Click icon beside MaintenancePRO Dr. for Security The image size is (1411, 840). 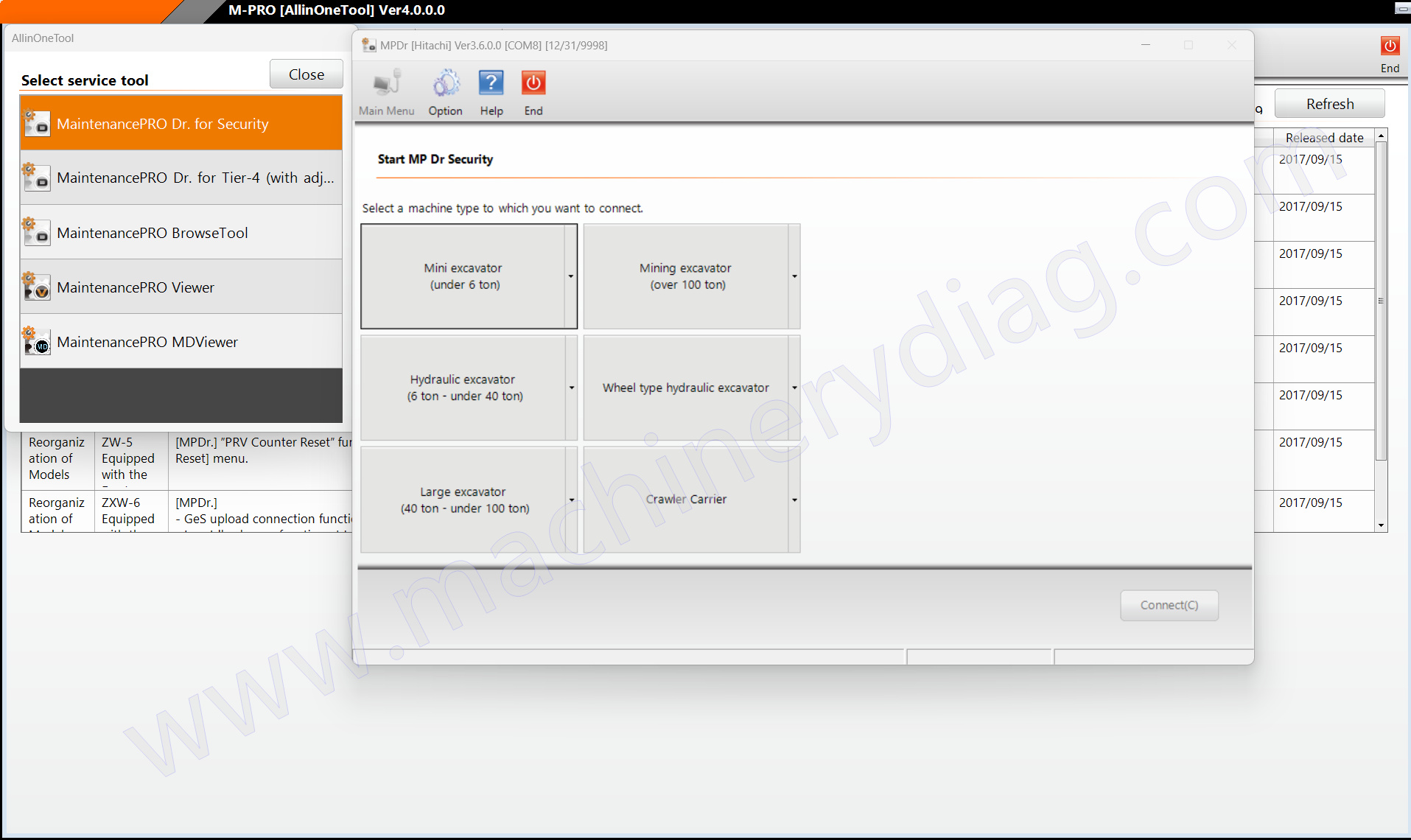tap(36, 123)
